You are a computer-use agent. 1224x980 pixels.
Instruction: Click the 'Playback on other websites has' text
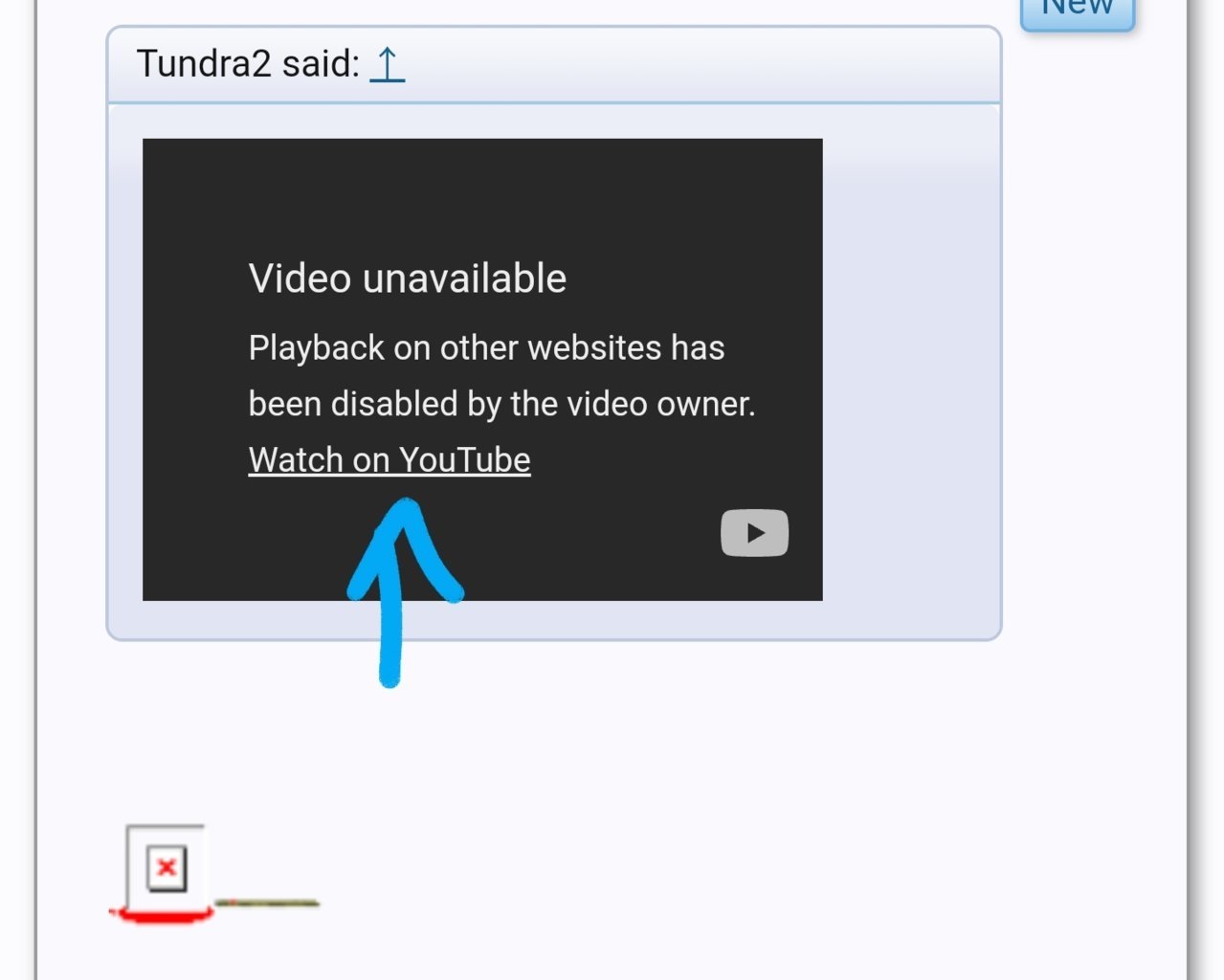486,347
